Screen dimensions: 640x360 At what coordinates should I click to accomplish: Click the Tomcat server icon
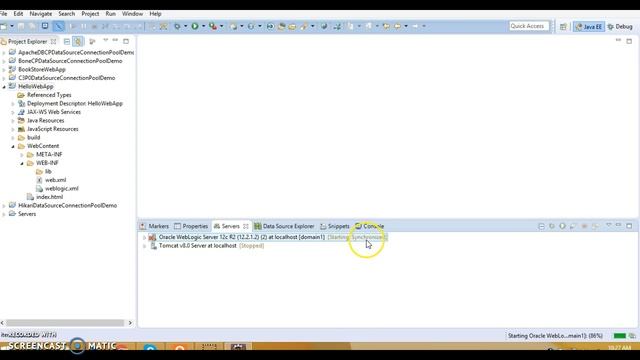(x=153, y=246)
